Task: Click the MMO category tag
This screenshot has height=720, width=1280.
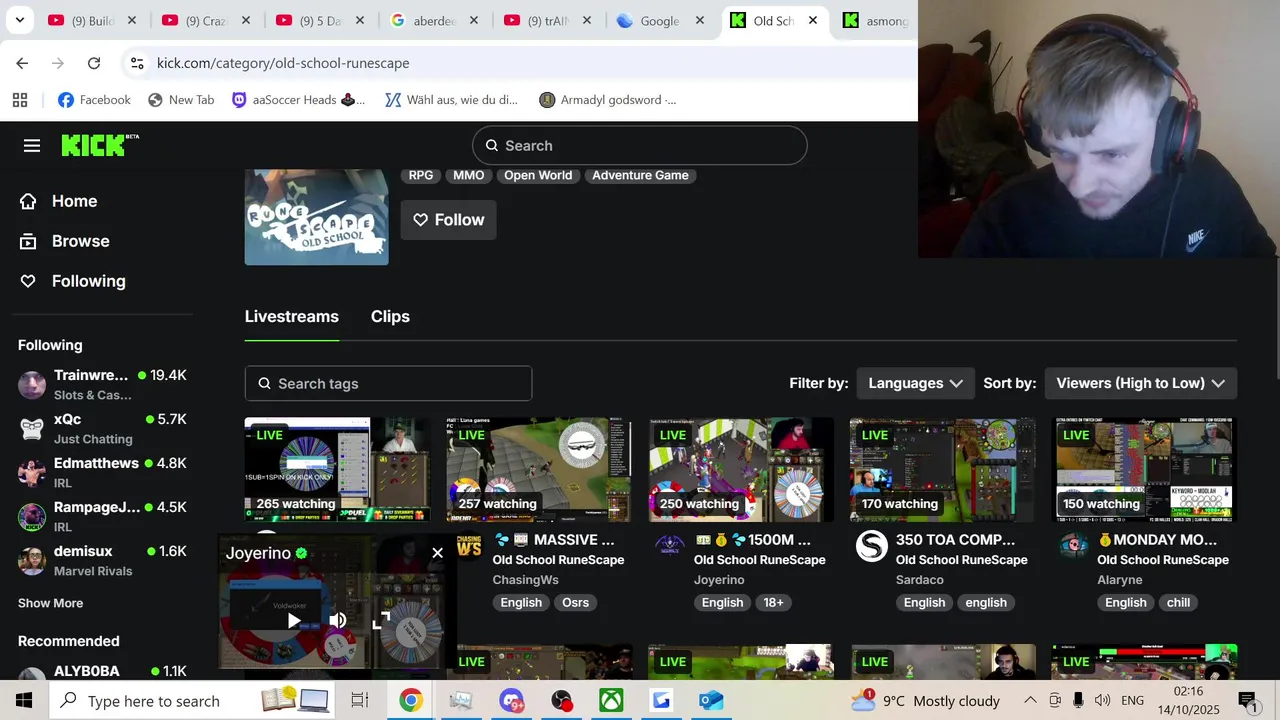Action: [x=468, y=175]
